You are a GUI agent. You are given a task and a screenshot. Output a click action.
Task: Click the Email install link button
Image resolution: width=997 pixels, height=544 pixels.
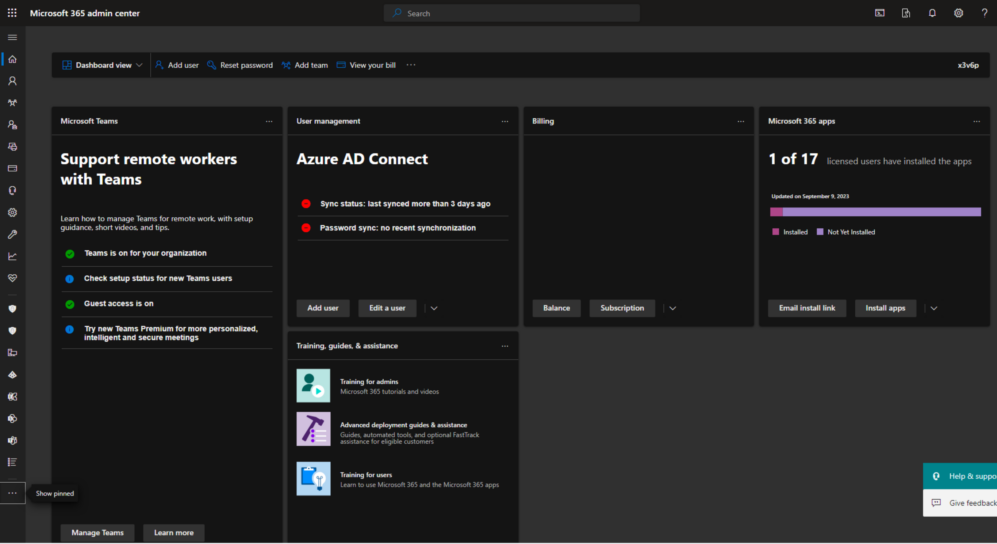pyautogui.click(x=807, y=308)
